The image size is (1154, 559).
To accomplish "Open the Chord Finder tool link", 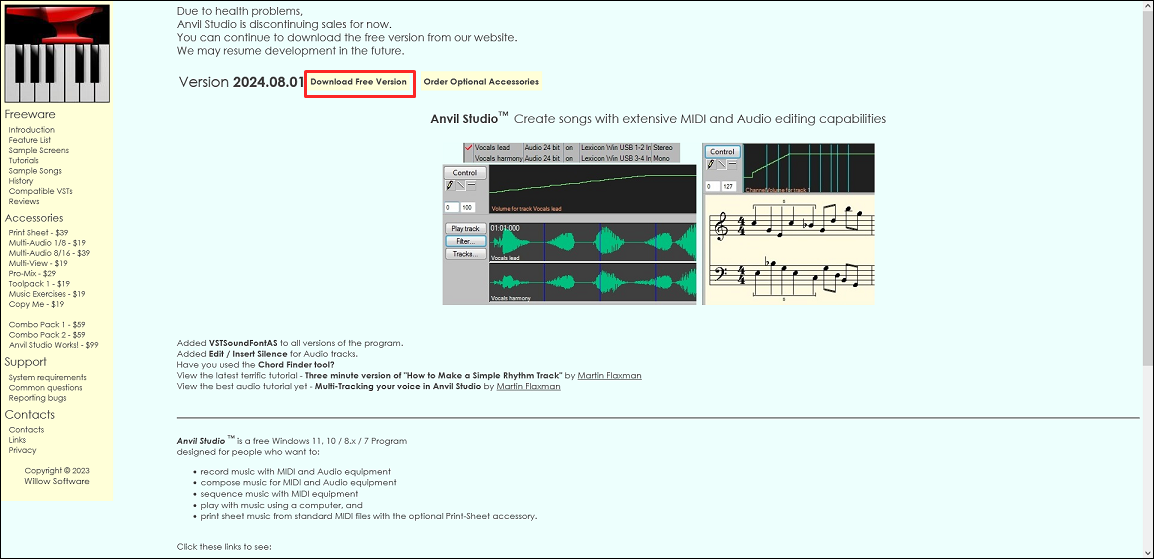I will (297, 365).
